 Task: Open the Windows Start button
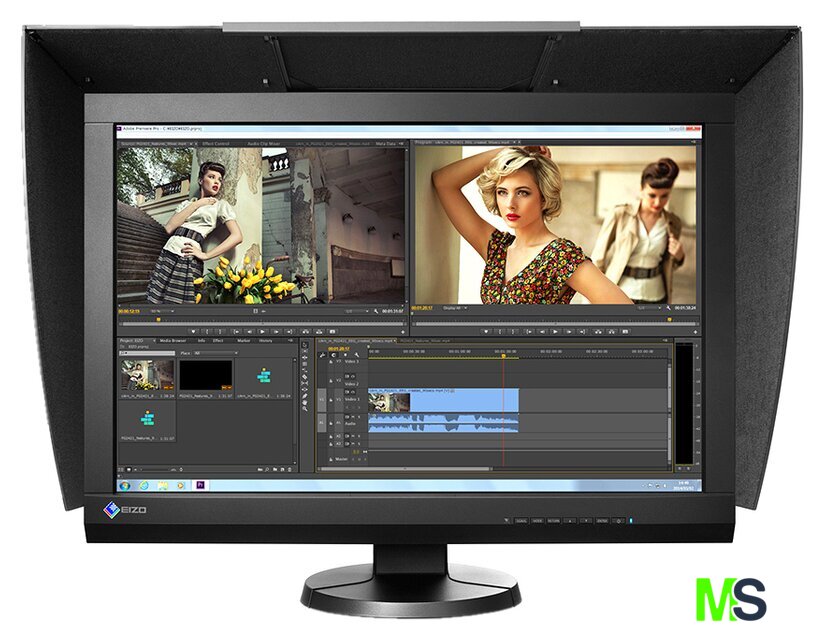coord(125,484)
